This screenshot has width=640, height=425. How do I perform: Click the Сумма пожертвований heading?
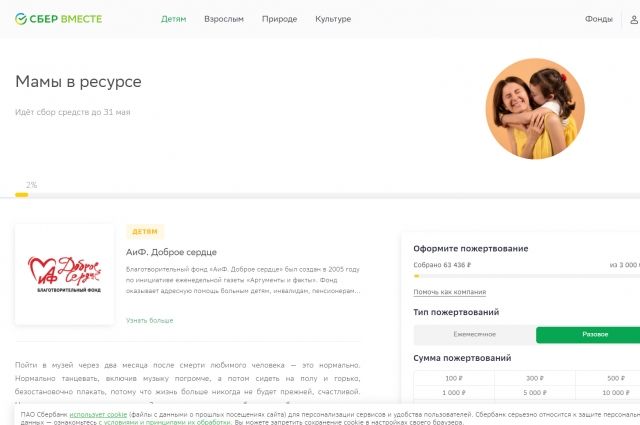(x=462, y=358)
